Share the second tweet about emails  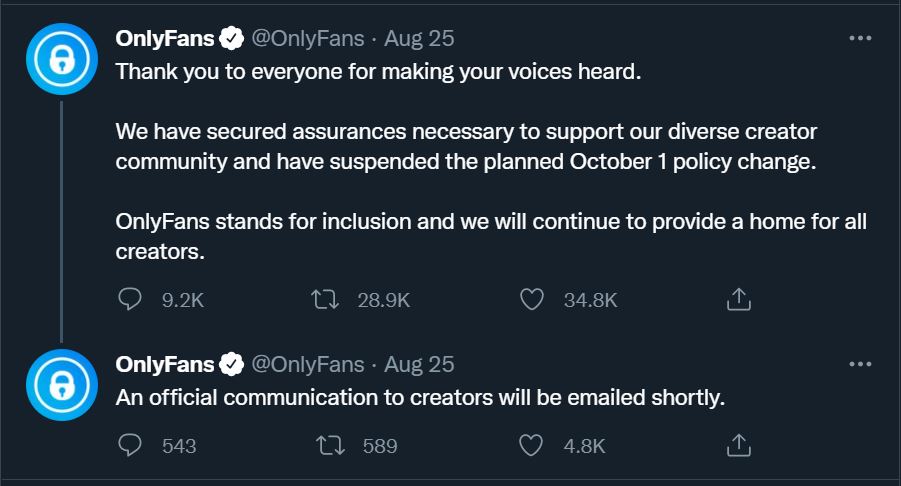tap(737, 444)
